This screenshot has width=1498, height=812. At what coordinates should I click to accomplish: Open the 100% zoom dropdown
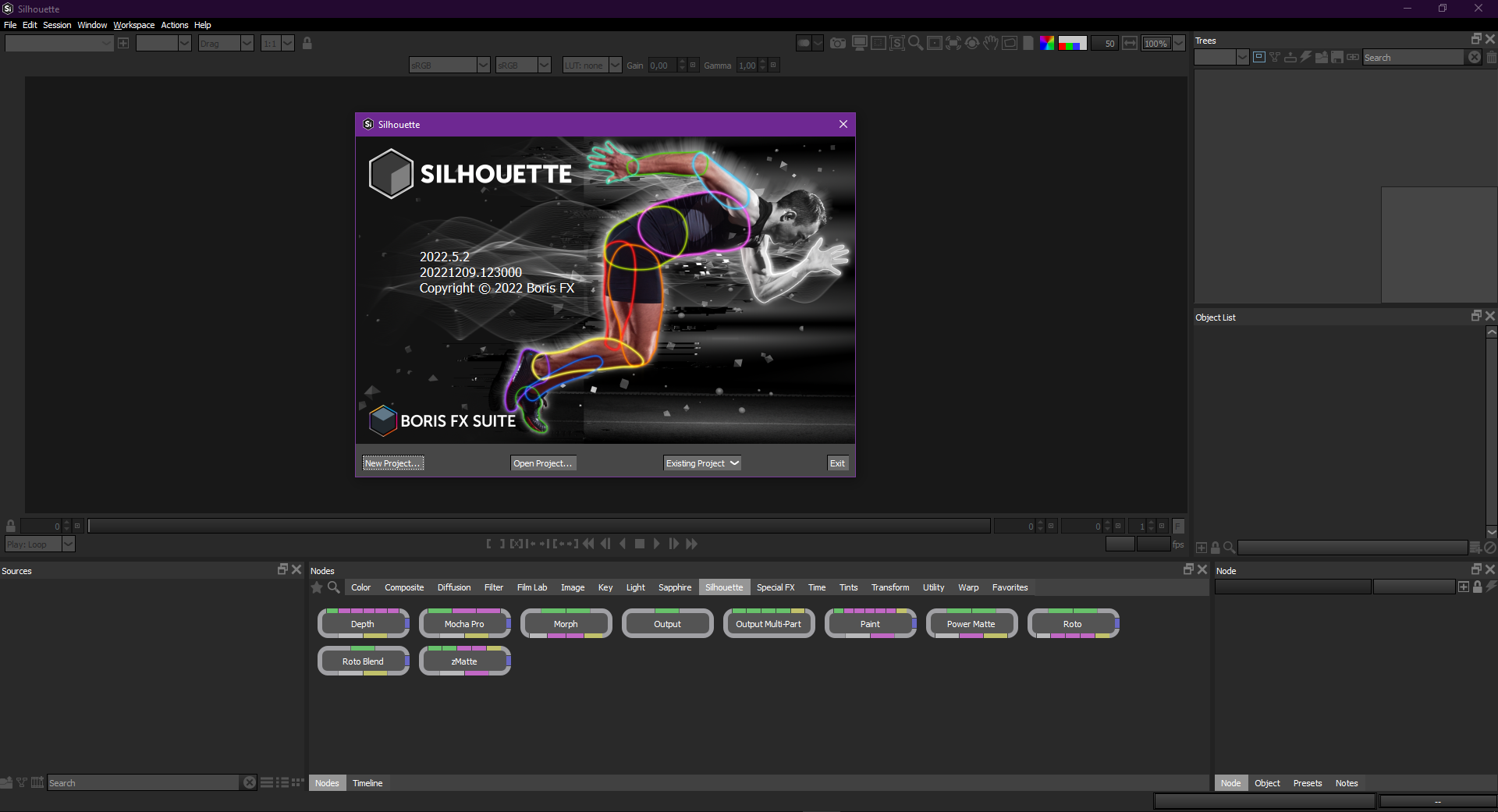click(1163, 44)
